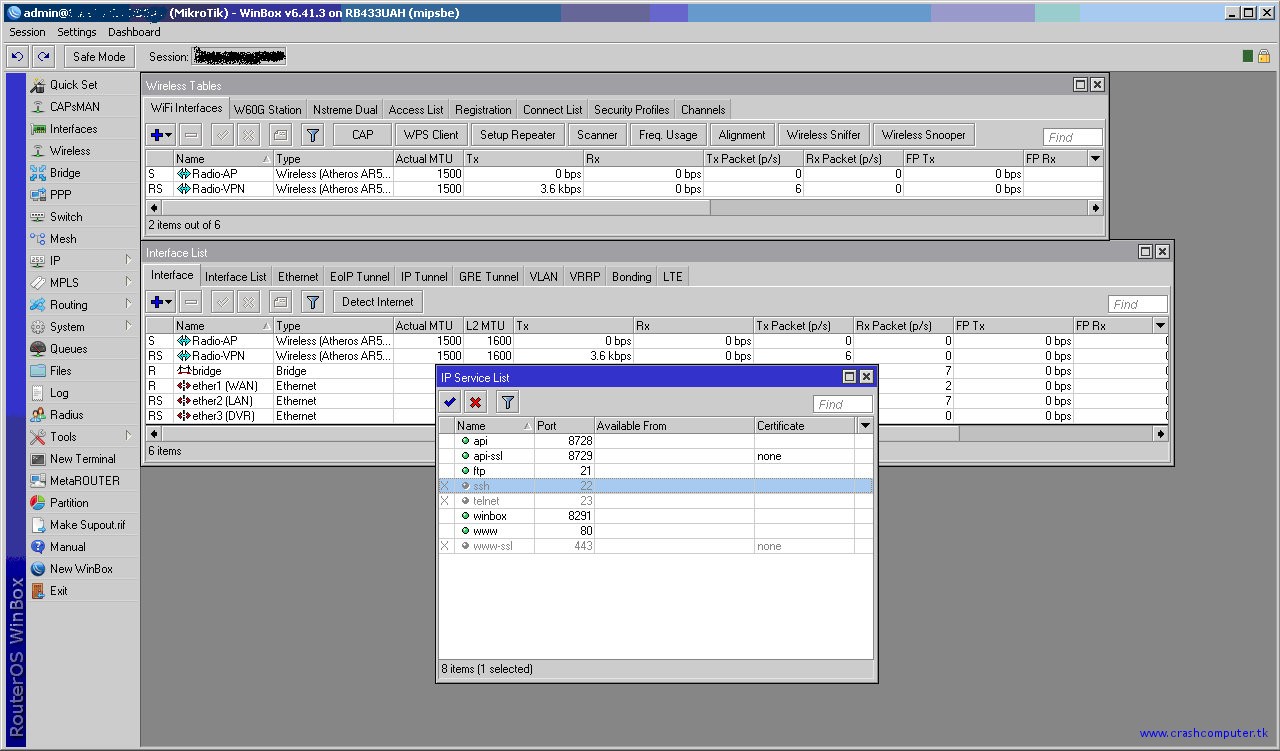This screenshot has height=751, width=1280.
Task: Click the horizontal scrollbar in Interface List window
Action: pyautogui.click(x=658, y=434)
